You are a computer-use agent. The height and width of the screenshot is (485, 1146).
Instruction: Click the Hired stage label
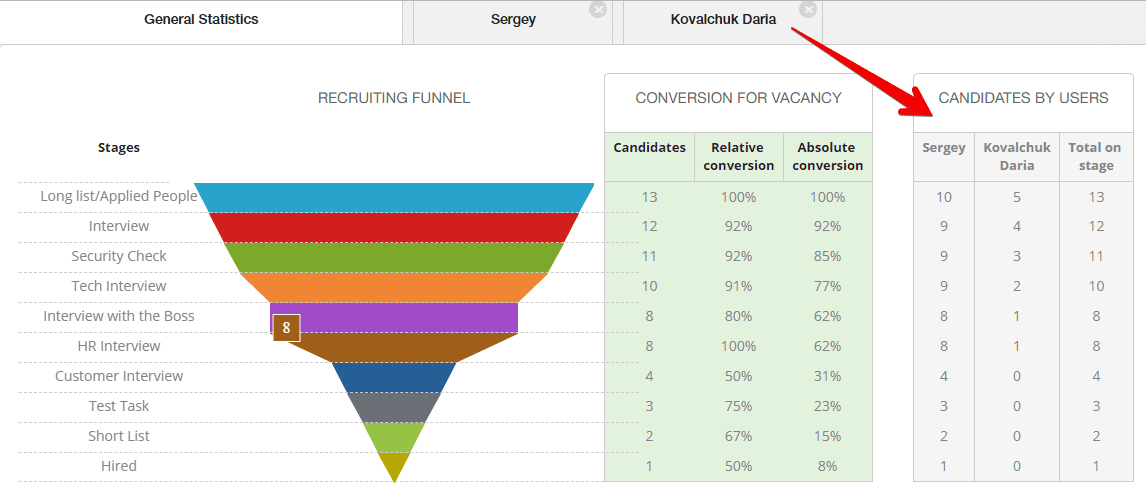point(119,466)
